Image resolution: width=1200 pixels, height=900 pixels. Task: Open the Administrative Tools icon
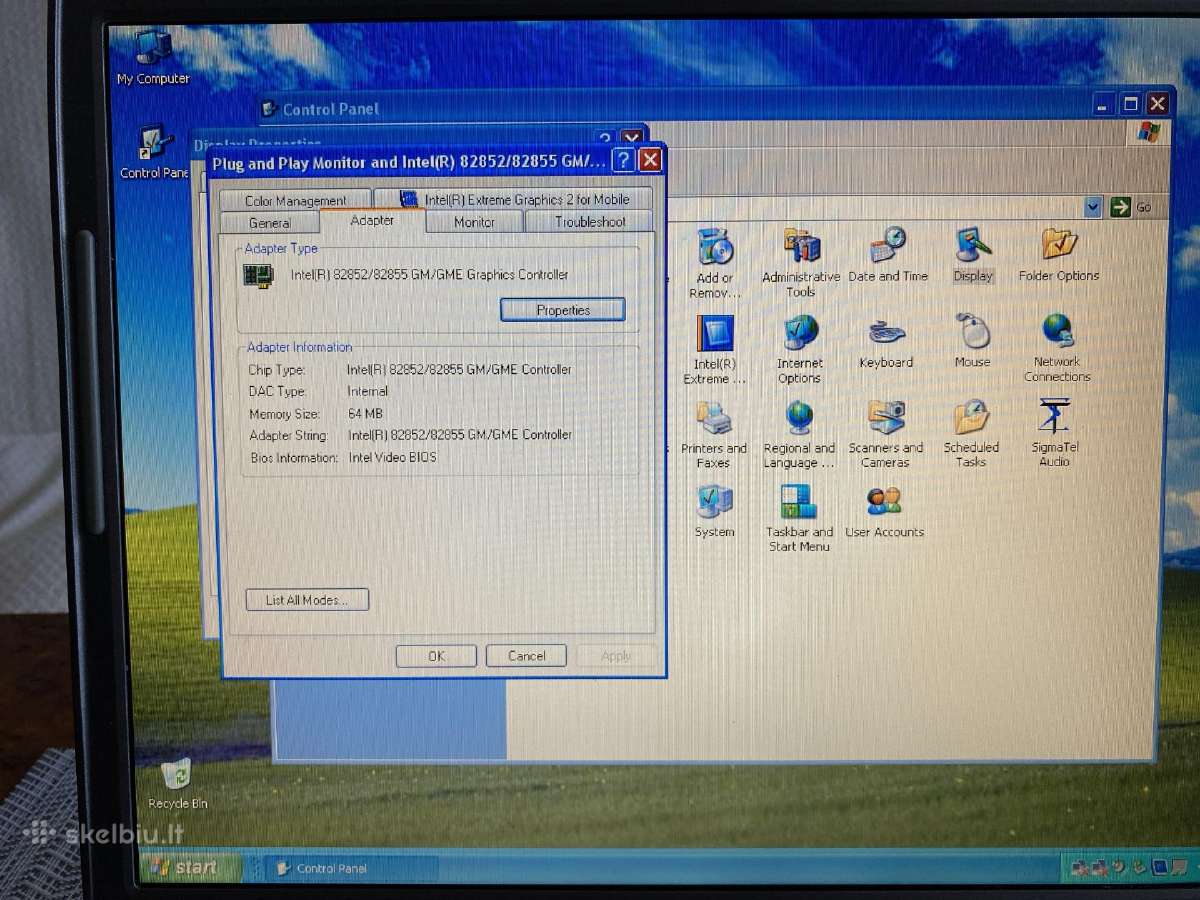click(x=800, y=263)
